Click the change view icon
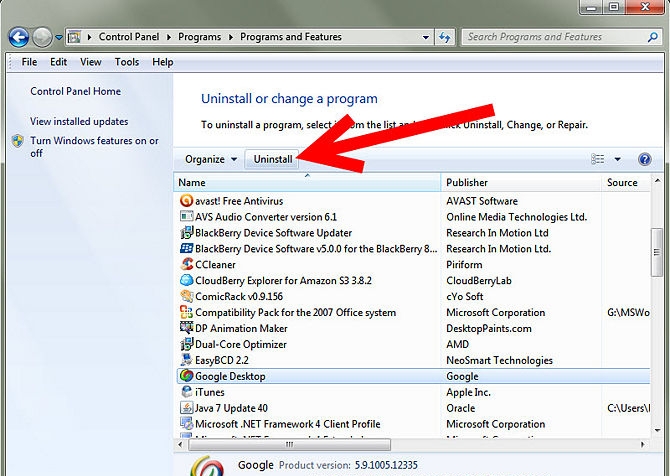The width and height of the screenshot is (670, 476). [598, 159]
